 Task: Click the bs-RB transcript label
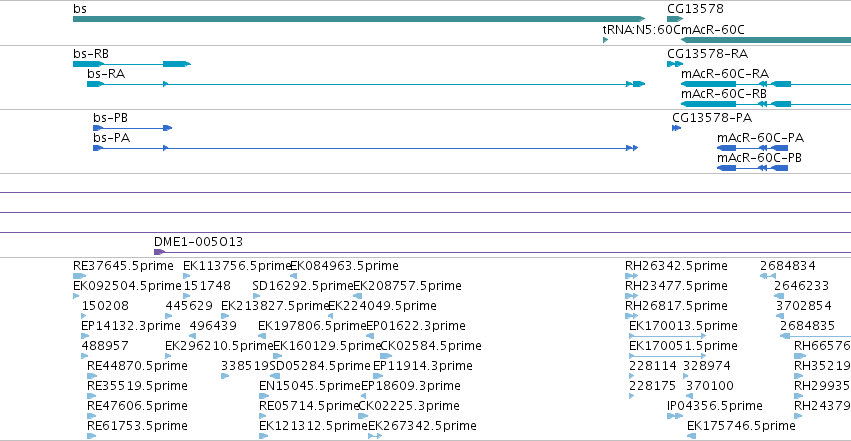click(x=91, y=54)
